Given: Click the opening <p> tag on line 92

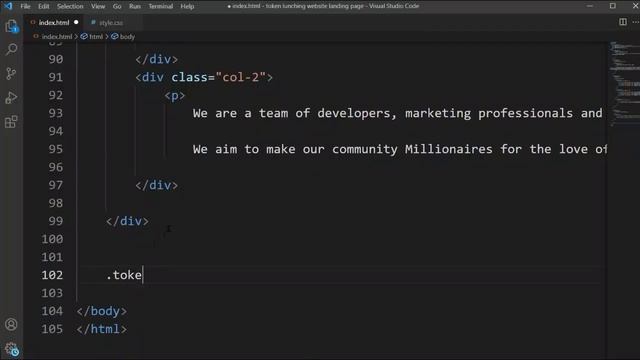Looking at the screenshot, I should click(175, 96).
